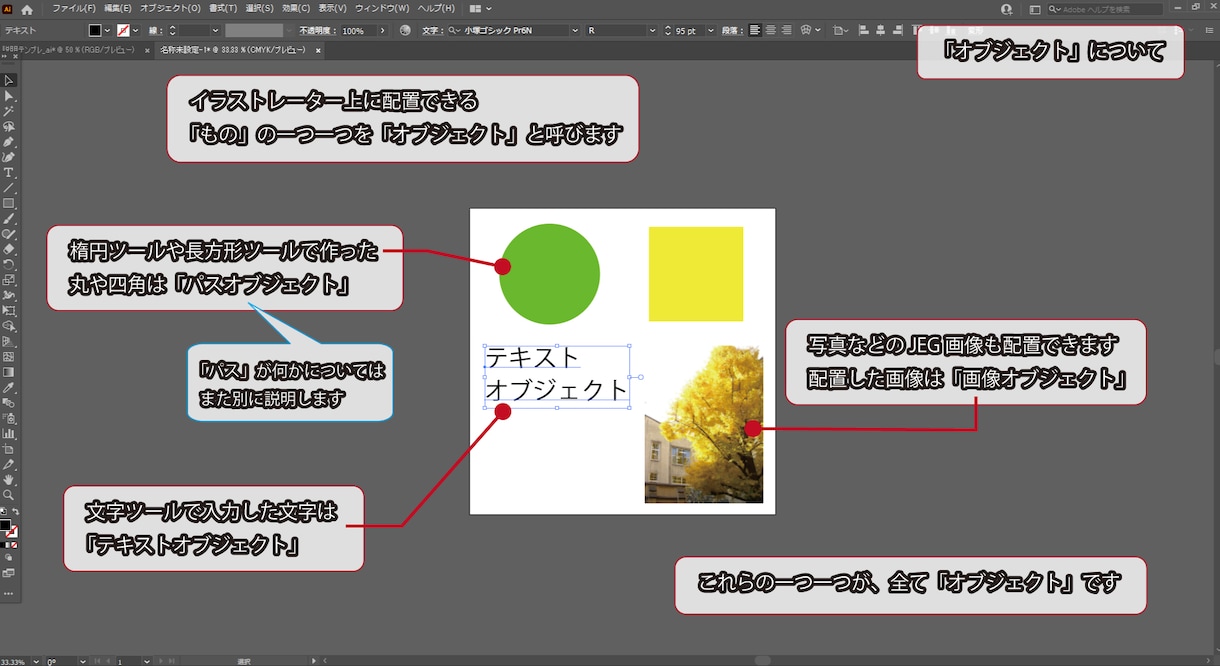Select the Gradient tool

[9, 372]
